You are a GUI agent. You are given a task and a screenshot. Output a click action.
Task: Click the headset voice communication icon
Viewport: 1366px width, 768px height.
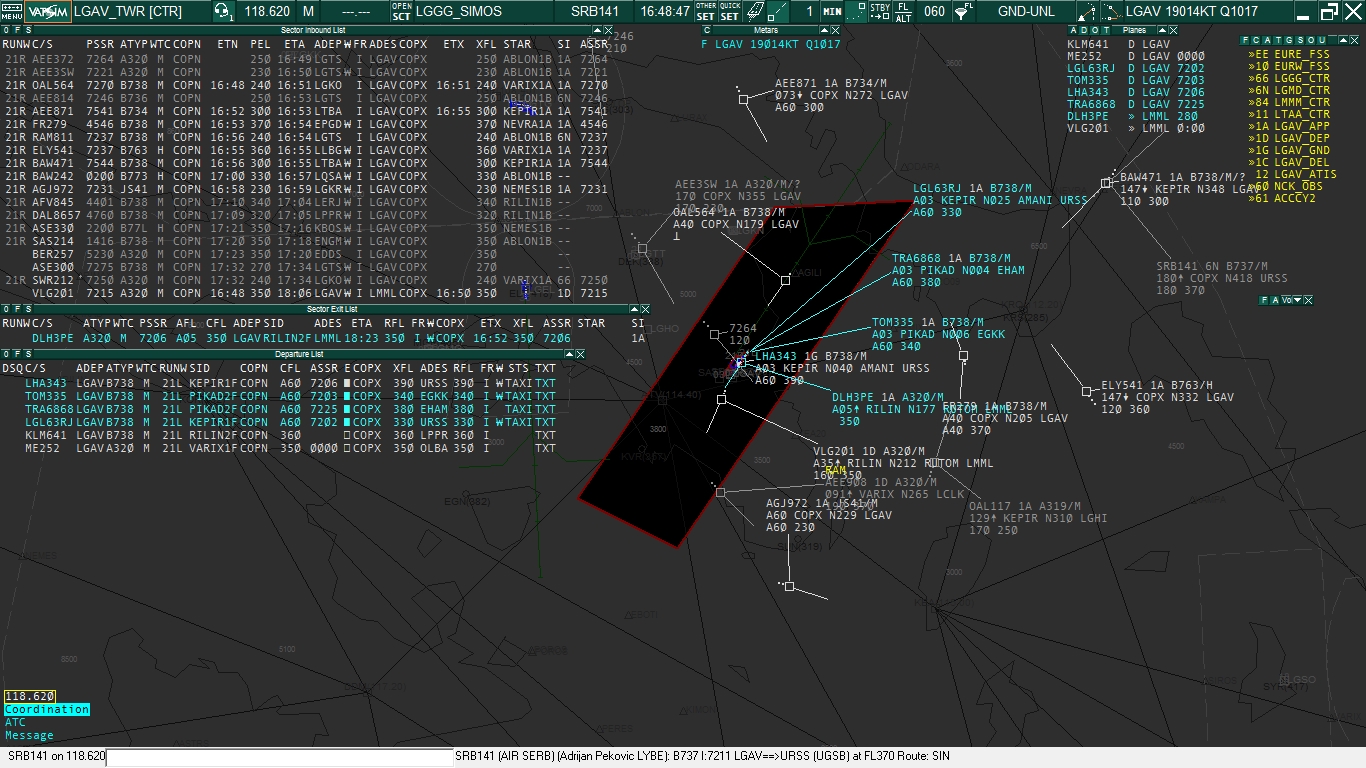223,12
